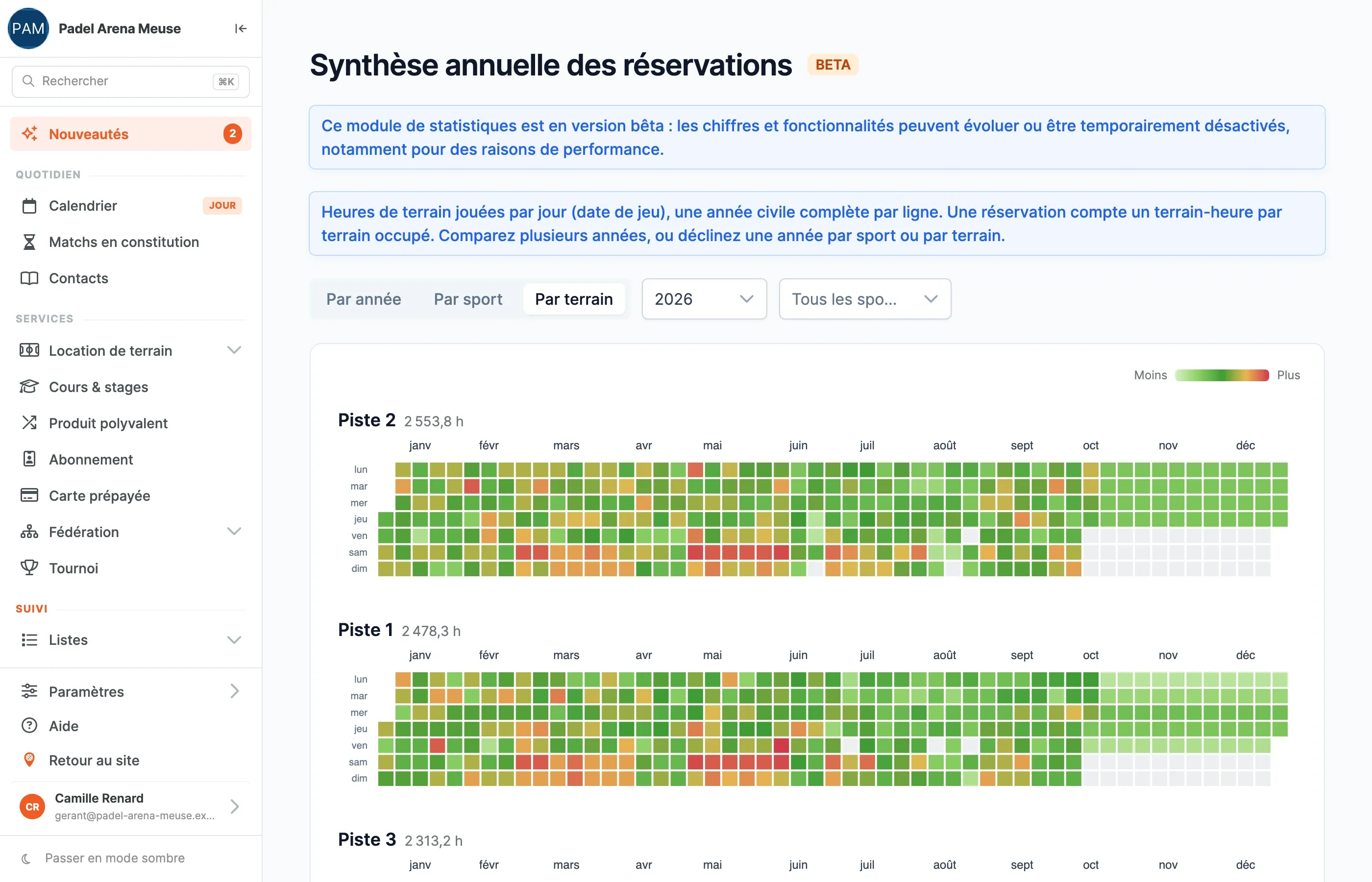Image resolution: width=1372 pixels, height=882 pixels.
Task: Click the CR user avatar
Action: (32, 807)
